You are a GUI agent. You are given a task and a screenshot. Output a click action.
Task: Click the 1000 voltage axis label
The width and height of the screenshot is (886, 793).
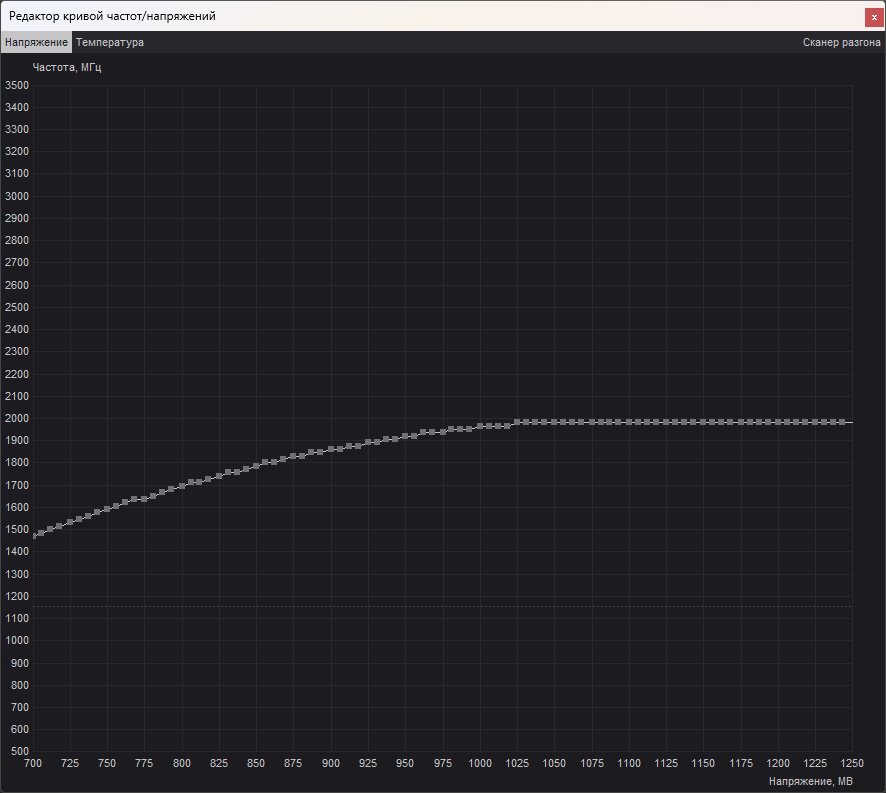pyautogui.click(x=480, y=763)
